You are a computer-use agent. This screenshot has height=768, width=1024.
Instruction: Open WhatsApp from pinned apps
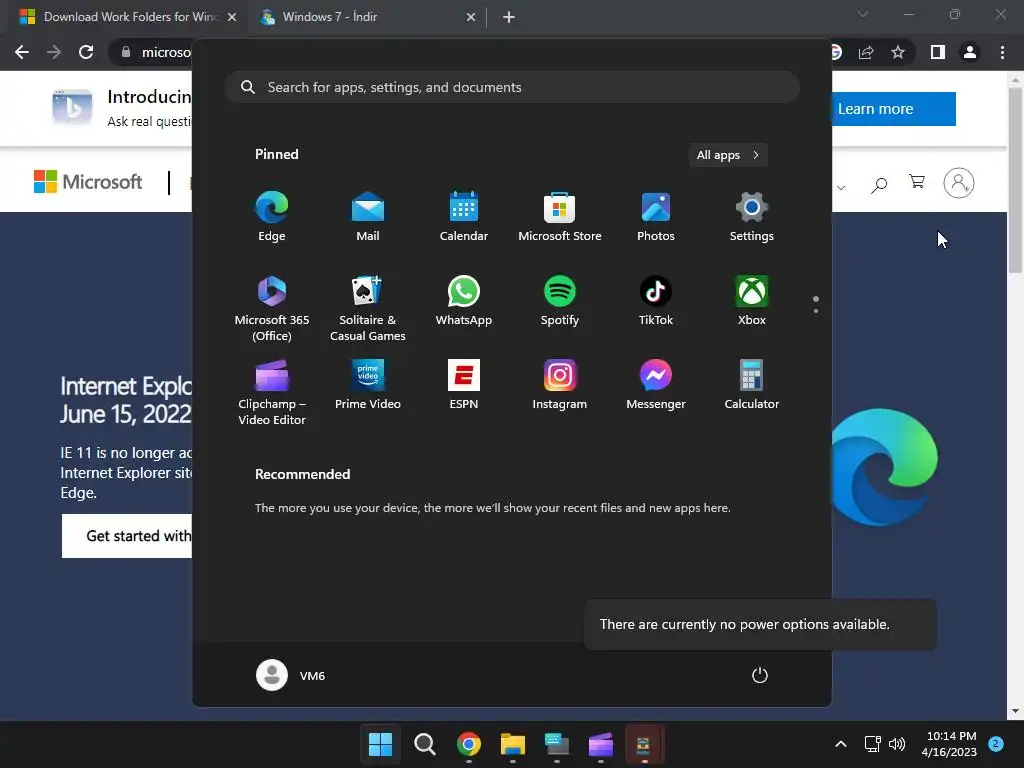464,301
